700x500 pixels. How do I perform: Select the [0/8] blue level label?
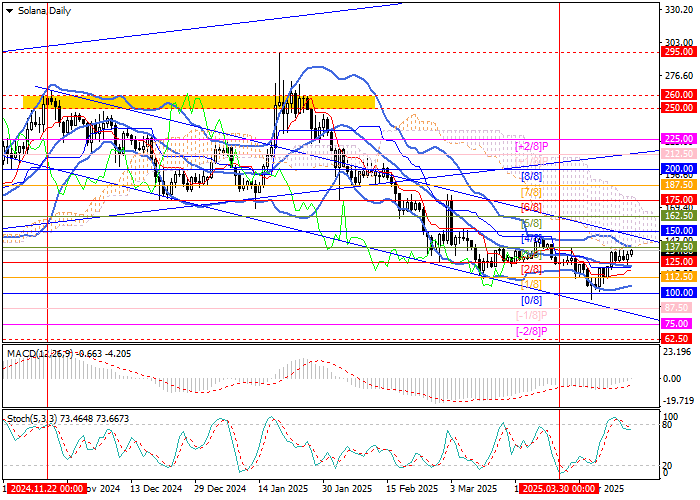click(532, 299)
